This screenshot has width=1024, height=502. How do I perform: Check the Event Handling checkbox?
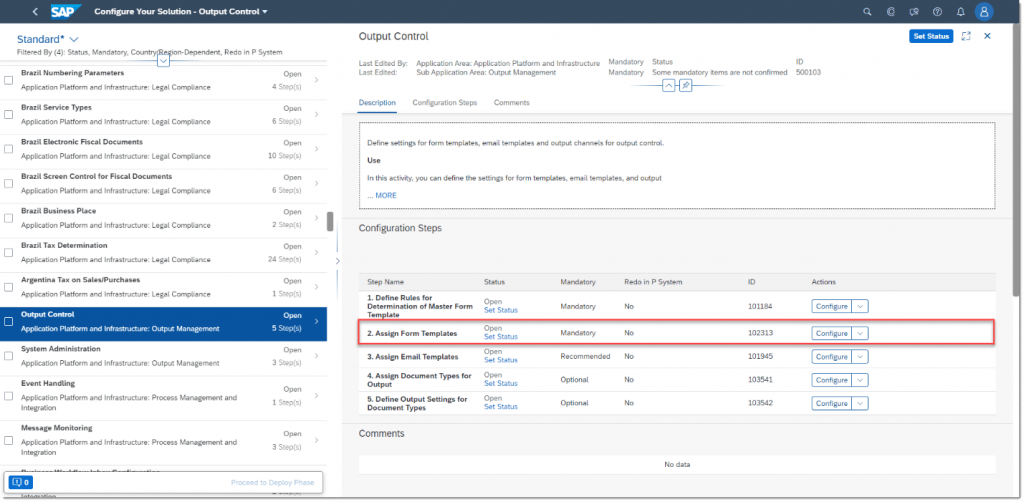pyautogui.click(x=8, y=396)
